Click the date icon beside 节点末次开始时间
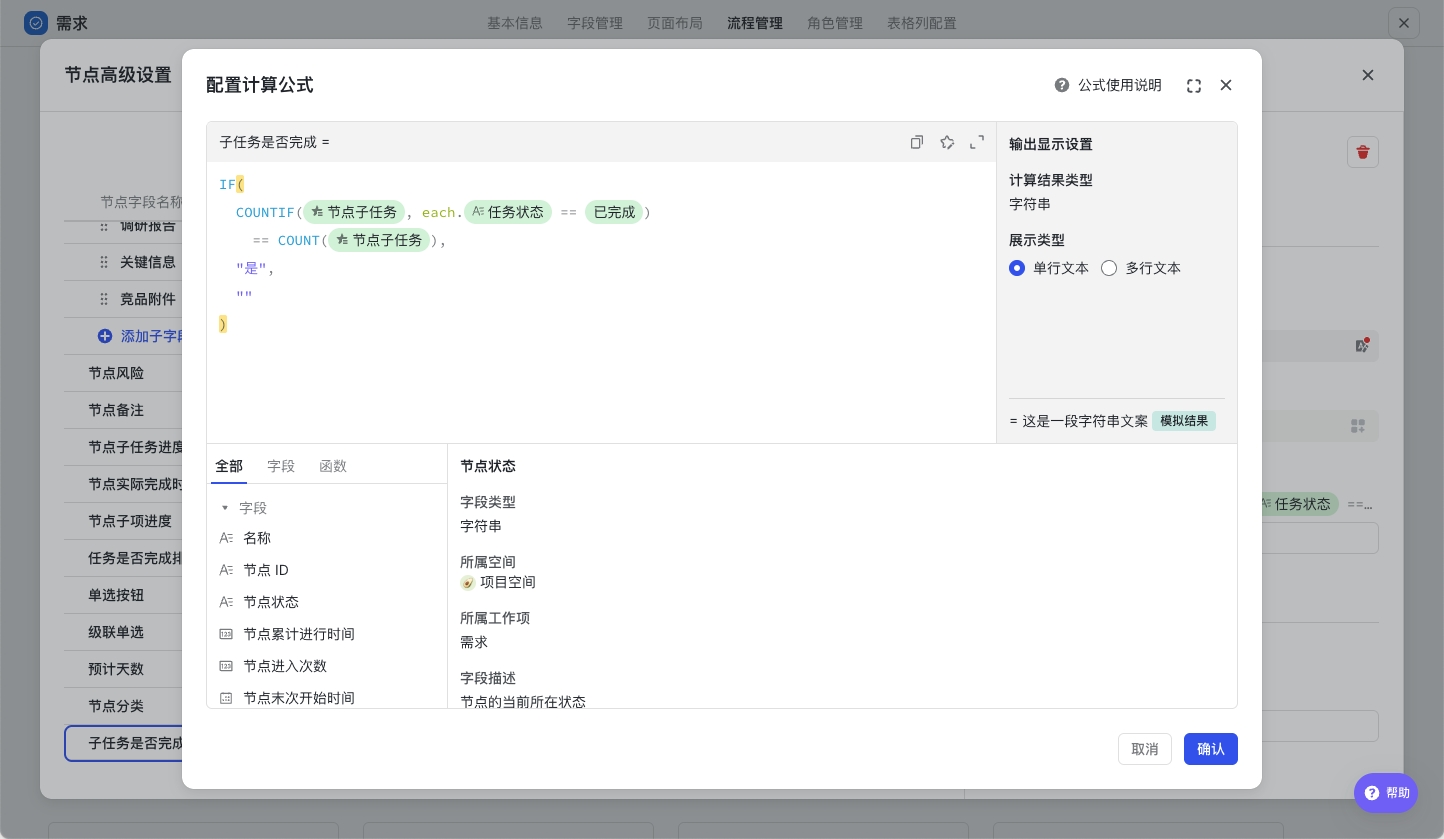The width and height of the screenshot is (1444, 839). tap(226, 698)
